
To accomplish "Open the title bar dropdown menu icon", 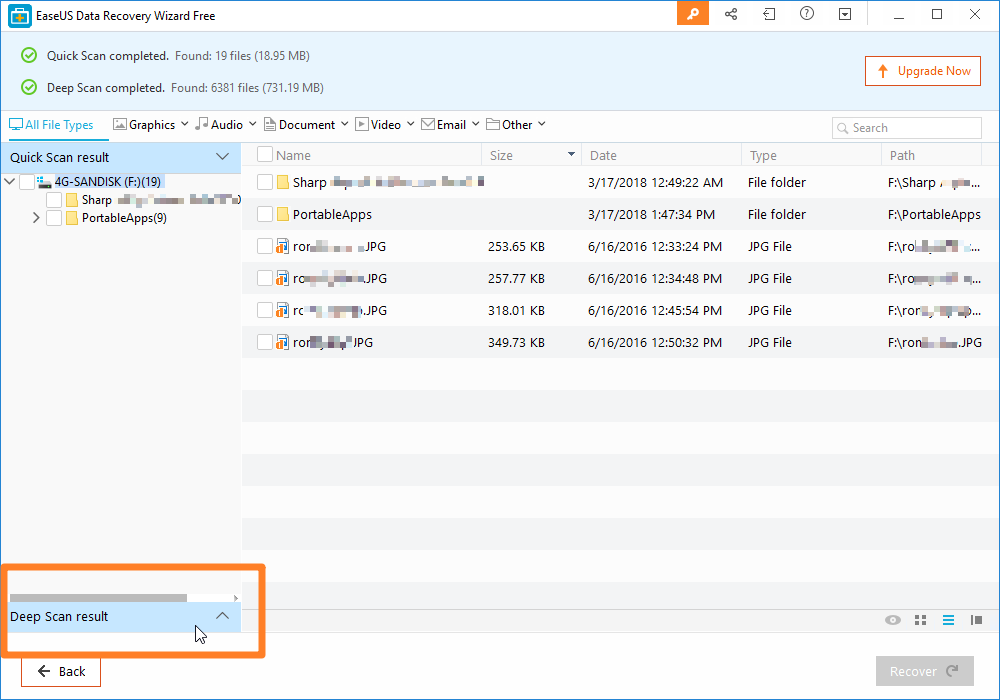I will point(845,14).
